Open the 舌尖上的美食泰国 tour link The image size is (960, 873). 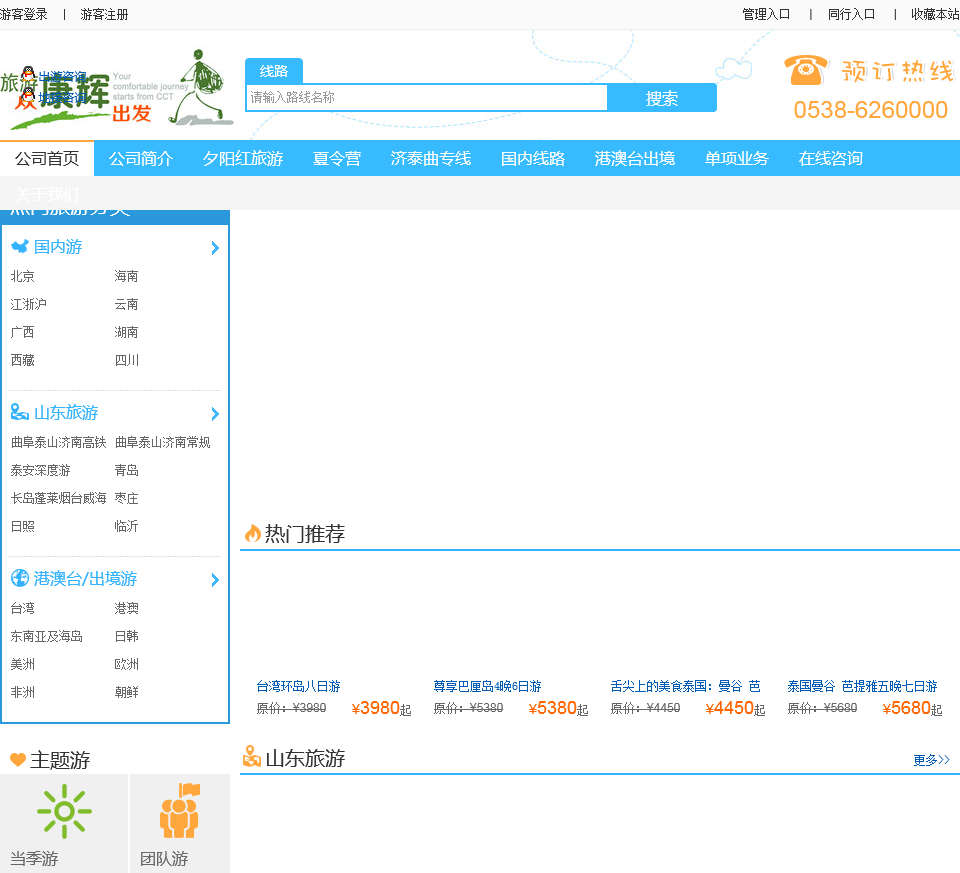(x=686, y=686)
